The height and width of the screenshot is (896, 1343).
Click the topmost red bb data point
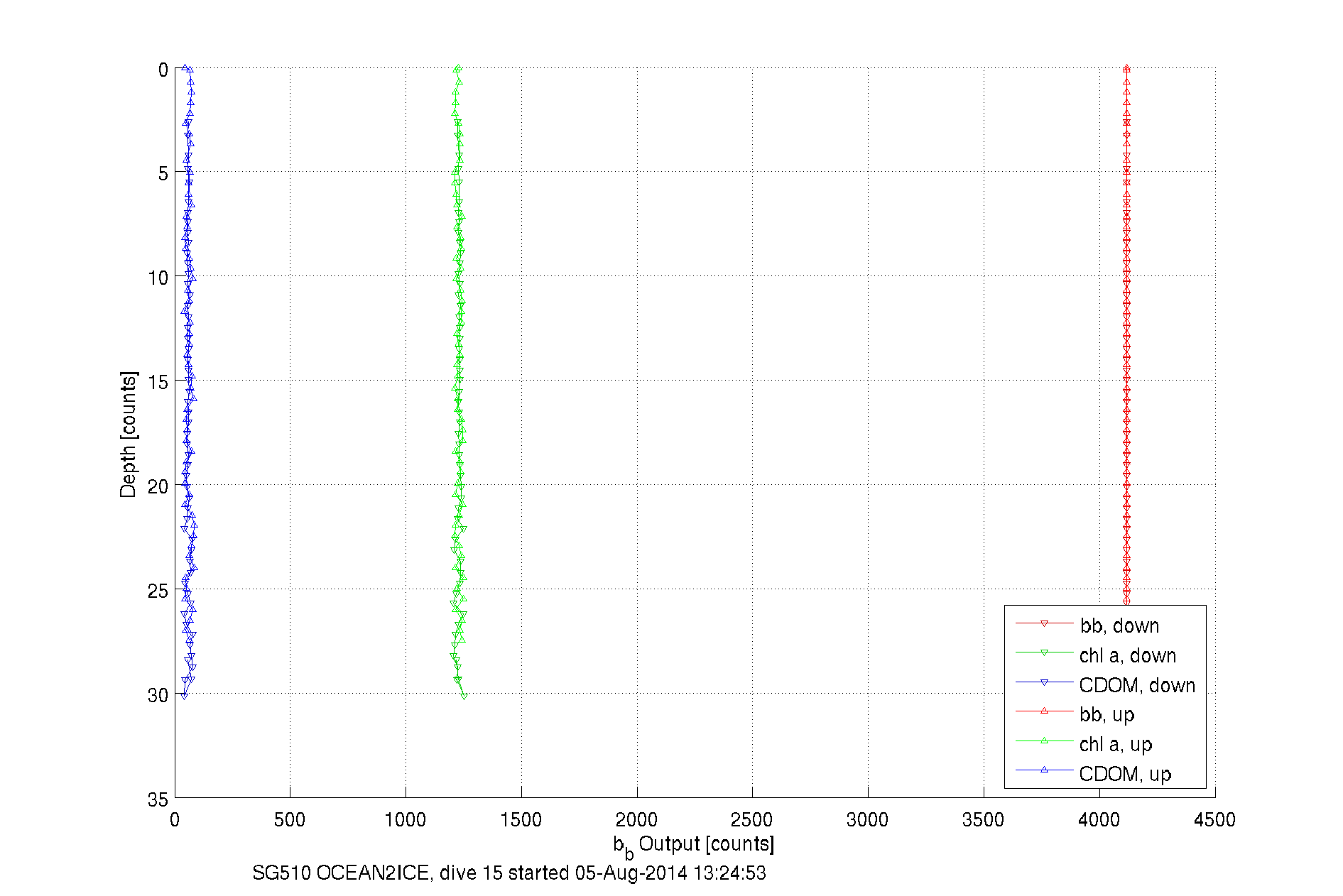pos(1126,69)
